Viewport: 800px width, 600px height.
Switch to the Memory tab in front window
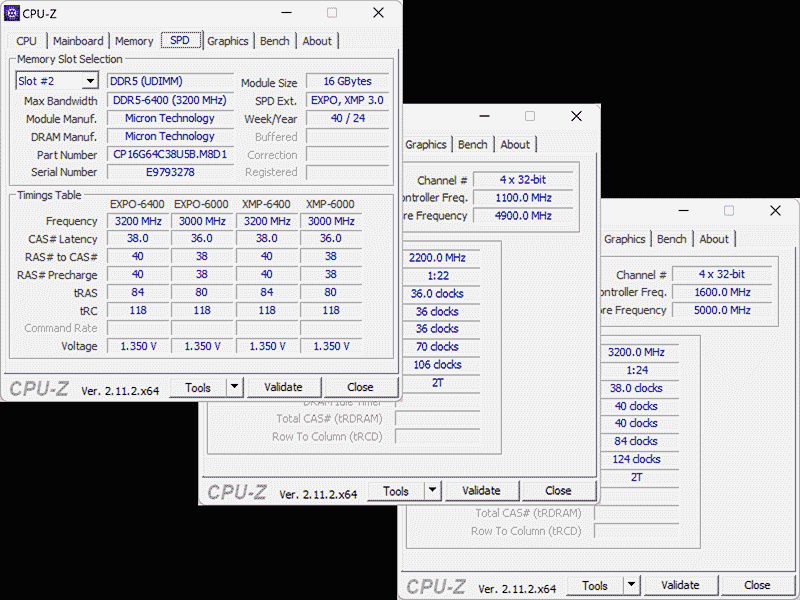tap(134, 41)
